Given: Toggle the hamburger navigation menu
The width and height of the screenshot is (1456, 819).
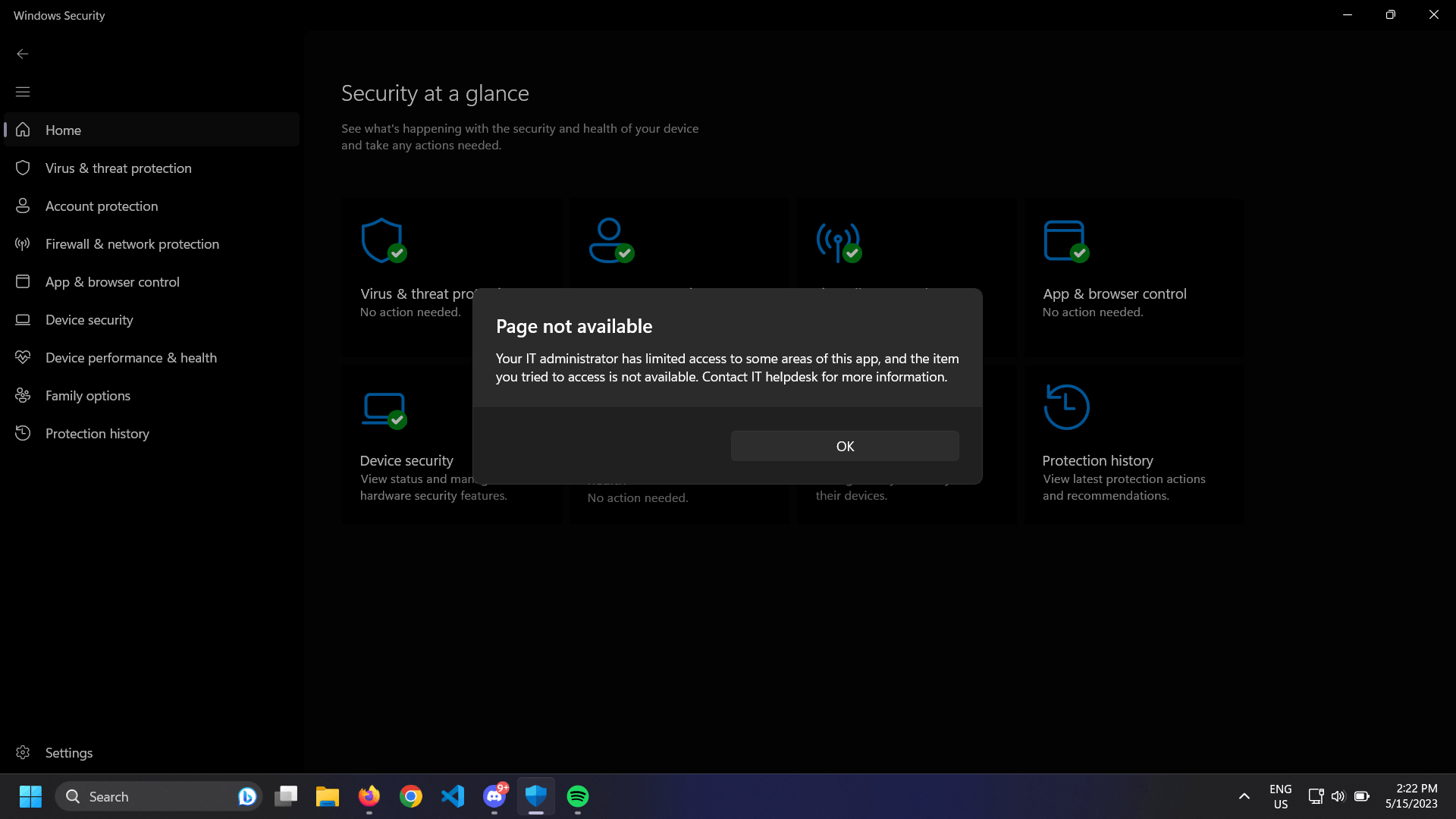Looking at the screenshot, I should click(x=23, y=92).
